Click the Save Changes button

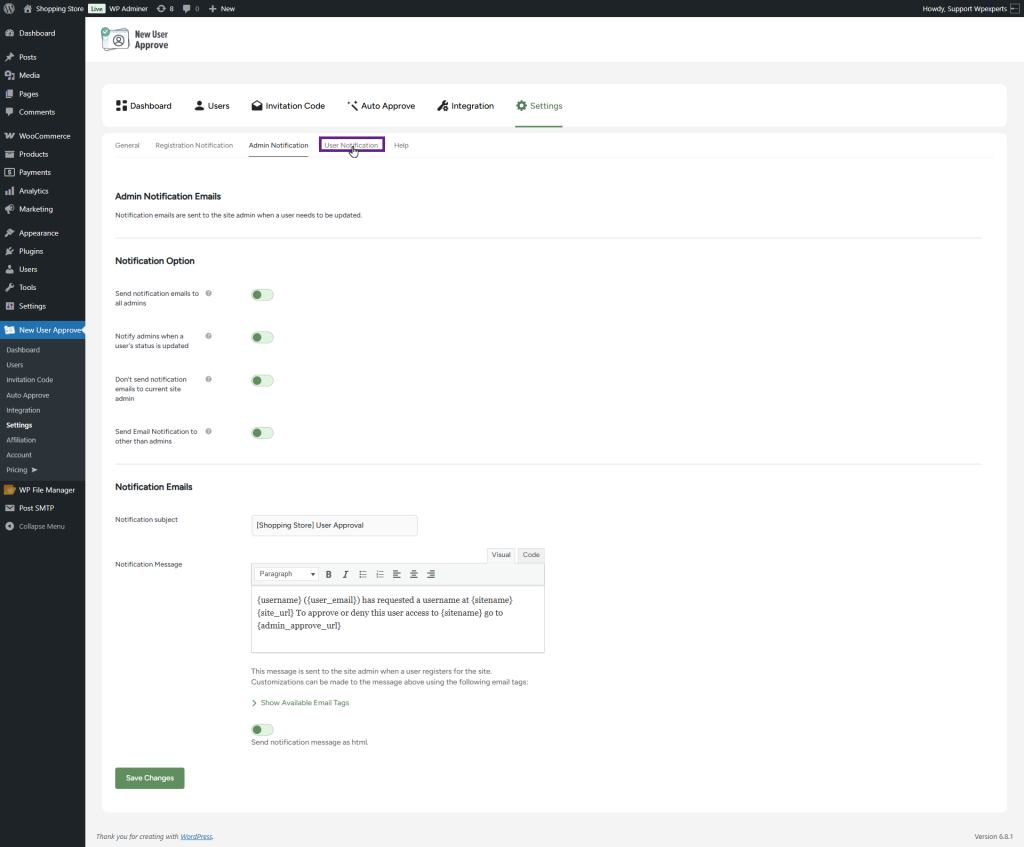(x=150, y=778)
